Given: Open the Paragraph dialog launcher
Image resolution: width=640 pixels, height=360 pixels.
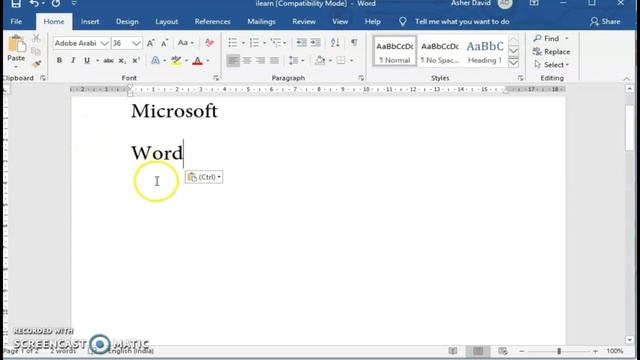Looking at the screenshot, I should tap(361, 78).
